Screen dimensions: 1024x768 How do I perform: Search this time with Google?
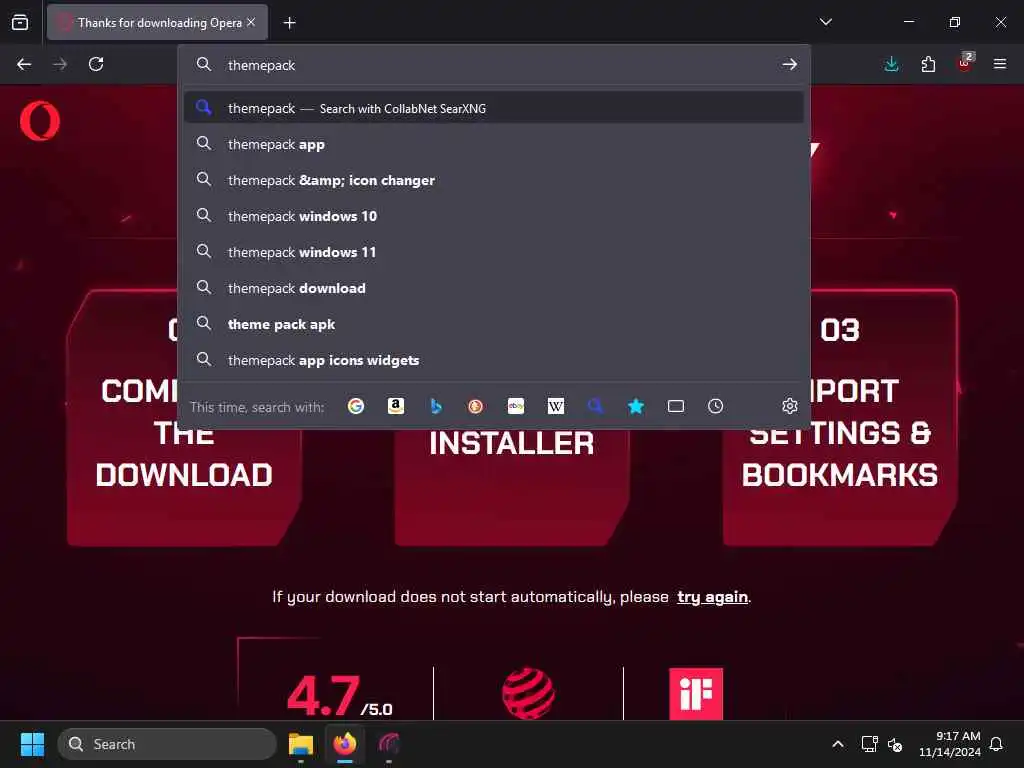point(356,406)
